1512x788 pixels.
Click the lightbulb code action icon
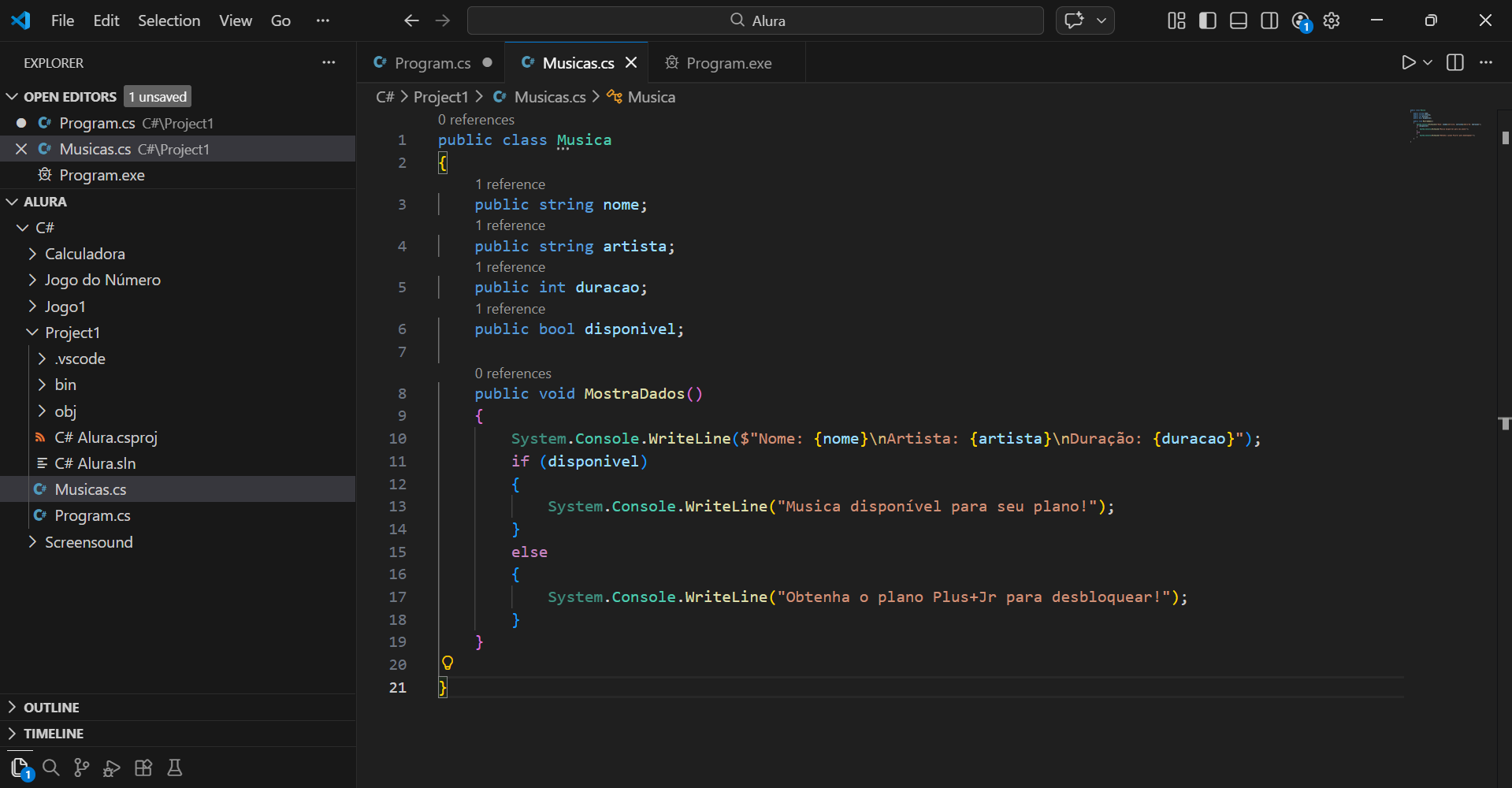point(448,663)
